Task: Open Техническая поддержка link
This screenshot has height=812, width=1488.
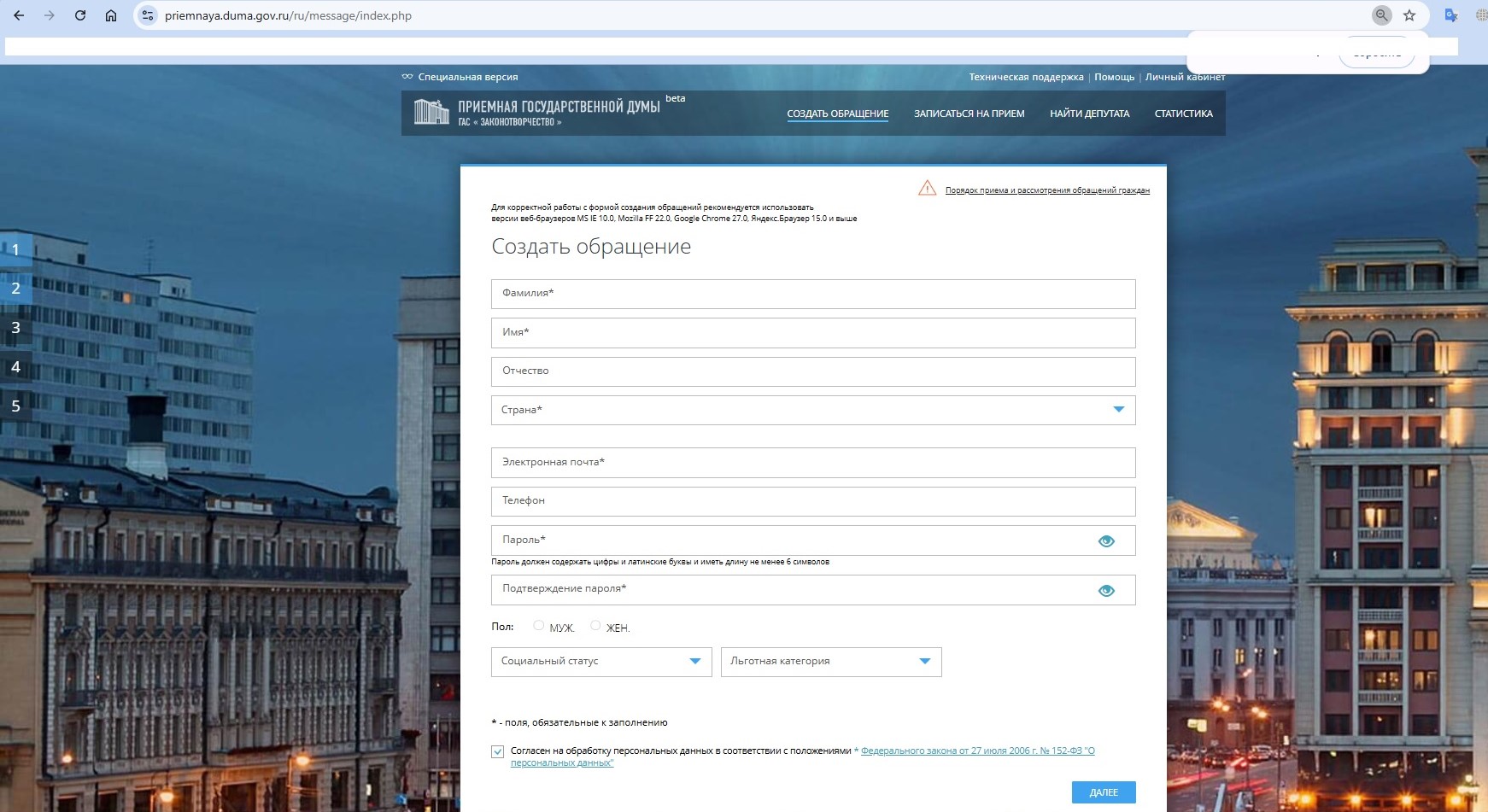Action: 1026,77
